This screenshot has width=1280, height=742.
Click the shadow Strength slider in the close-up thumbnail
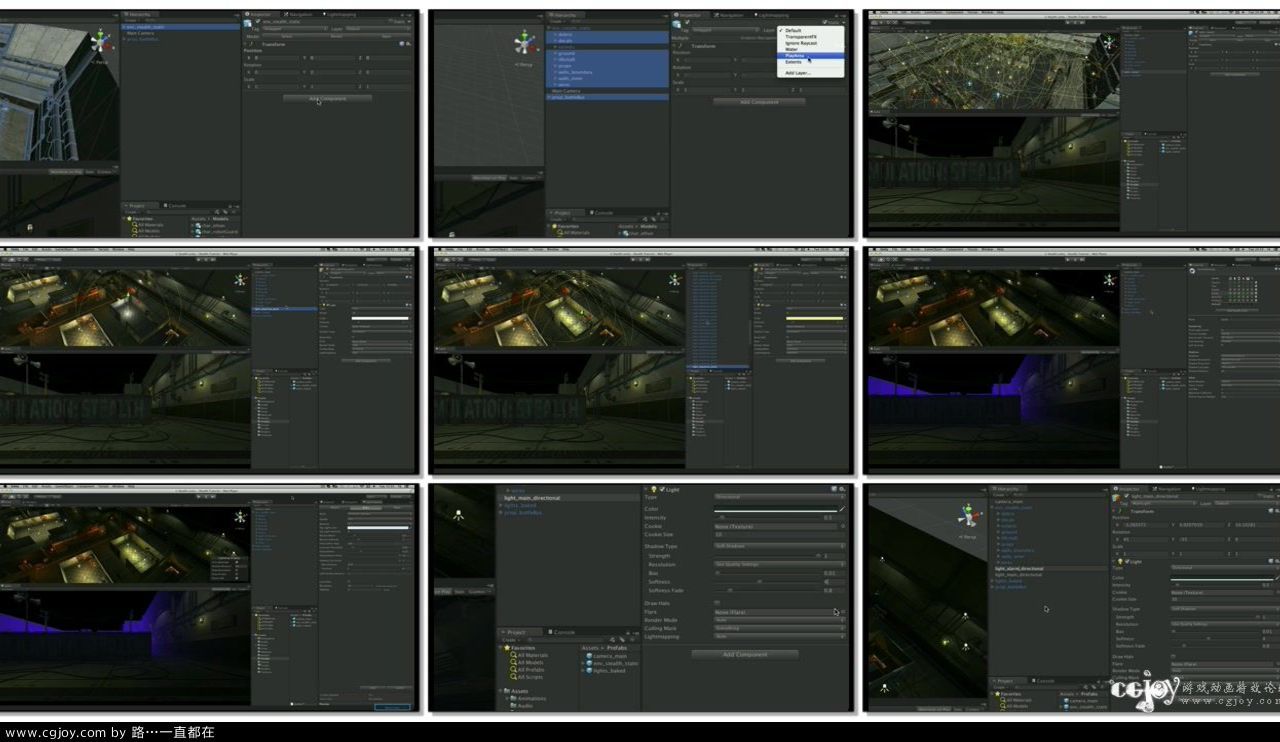point(768,556)
